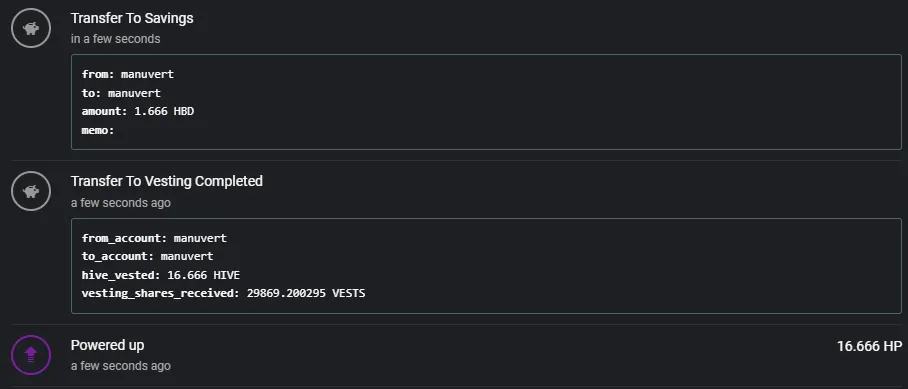Image resolution: width=908 pixels, height=389 pixels.
Task: Select the from_account manuvert line
Action: coord(154,238)
